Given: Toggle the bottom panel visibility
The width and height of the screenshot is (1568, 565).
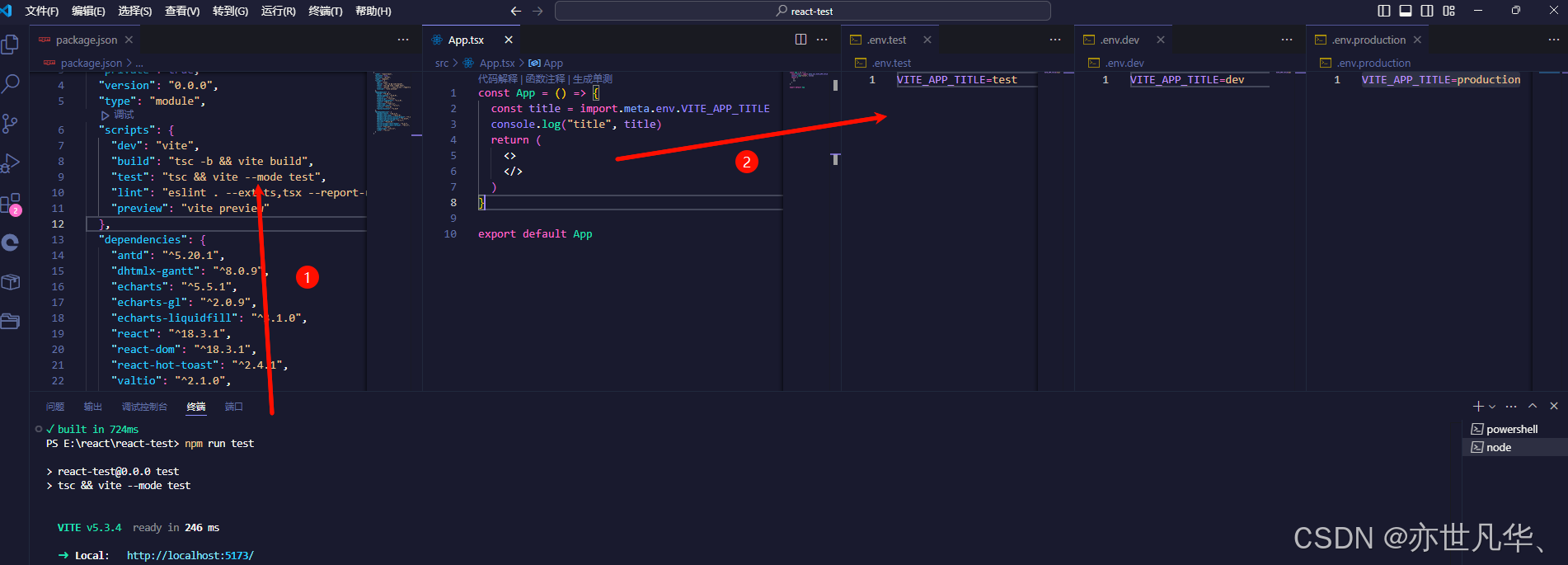Looking at the screenshot, I should click(x=1406, y=11).
